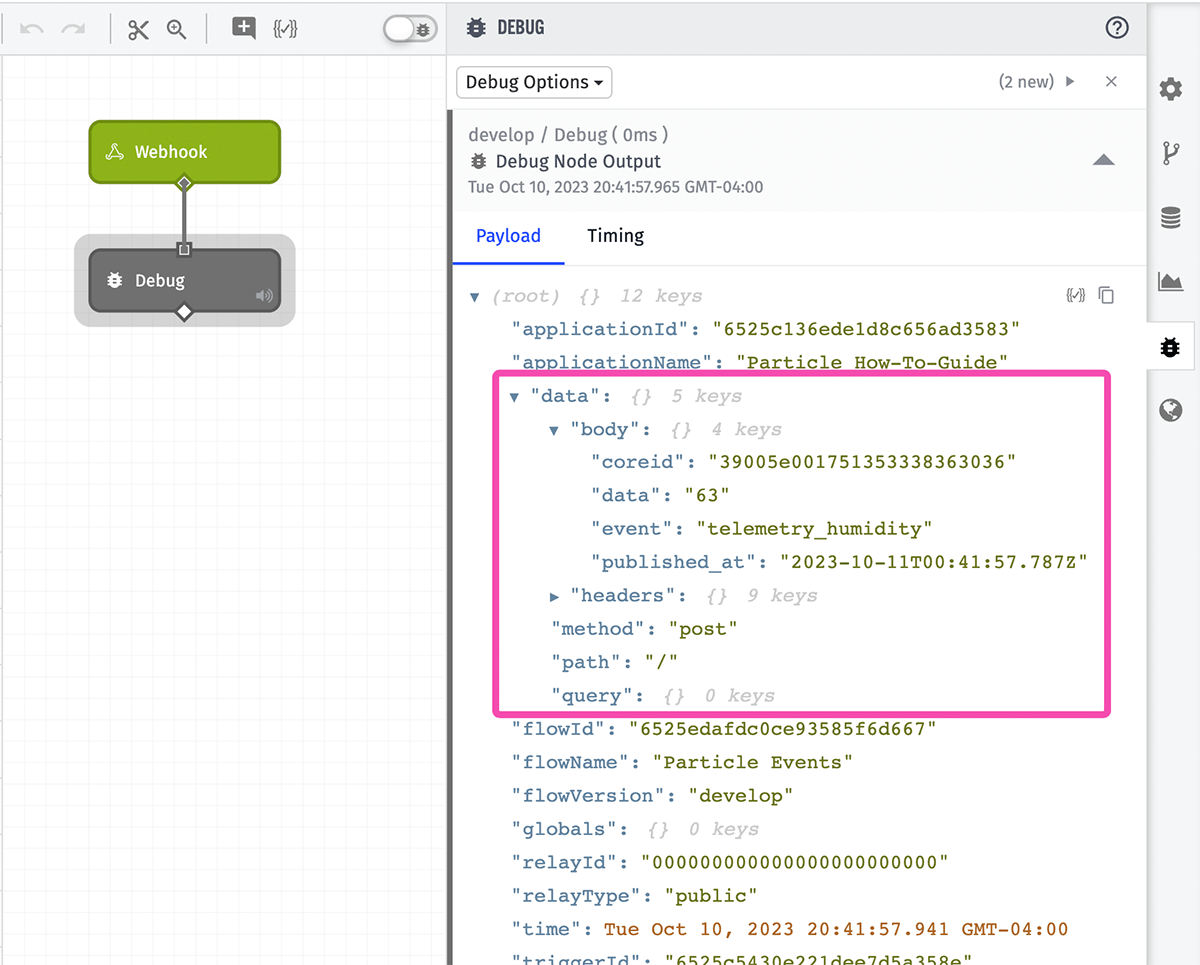1200x965 pixels.
Task: Click the Webhook node's webhook icon
Action: (115, 152)
